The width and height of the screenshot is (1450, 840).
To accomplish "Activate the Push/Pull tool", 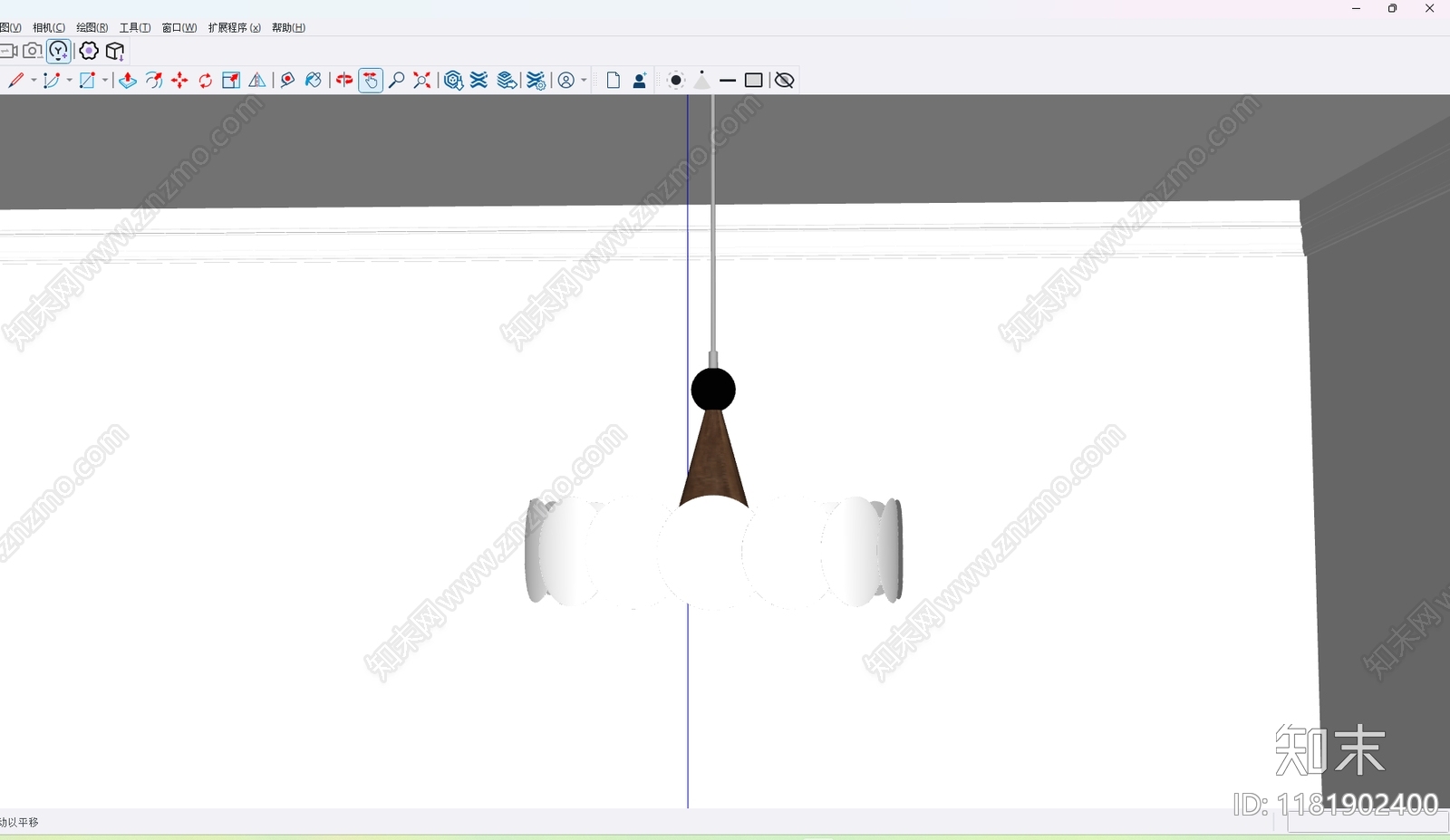I will 128,81.
